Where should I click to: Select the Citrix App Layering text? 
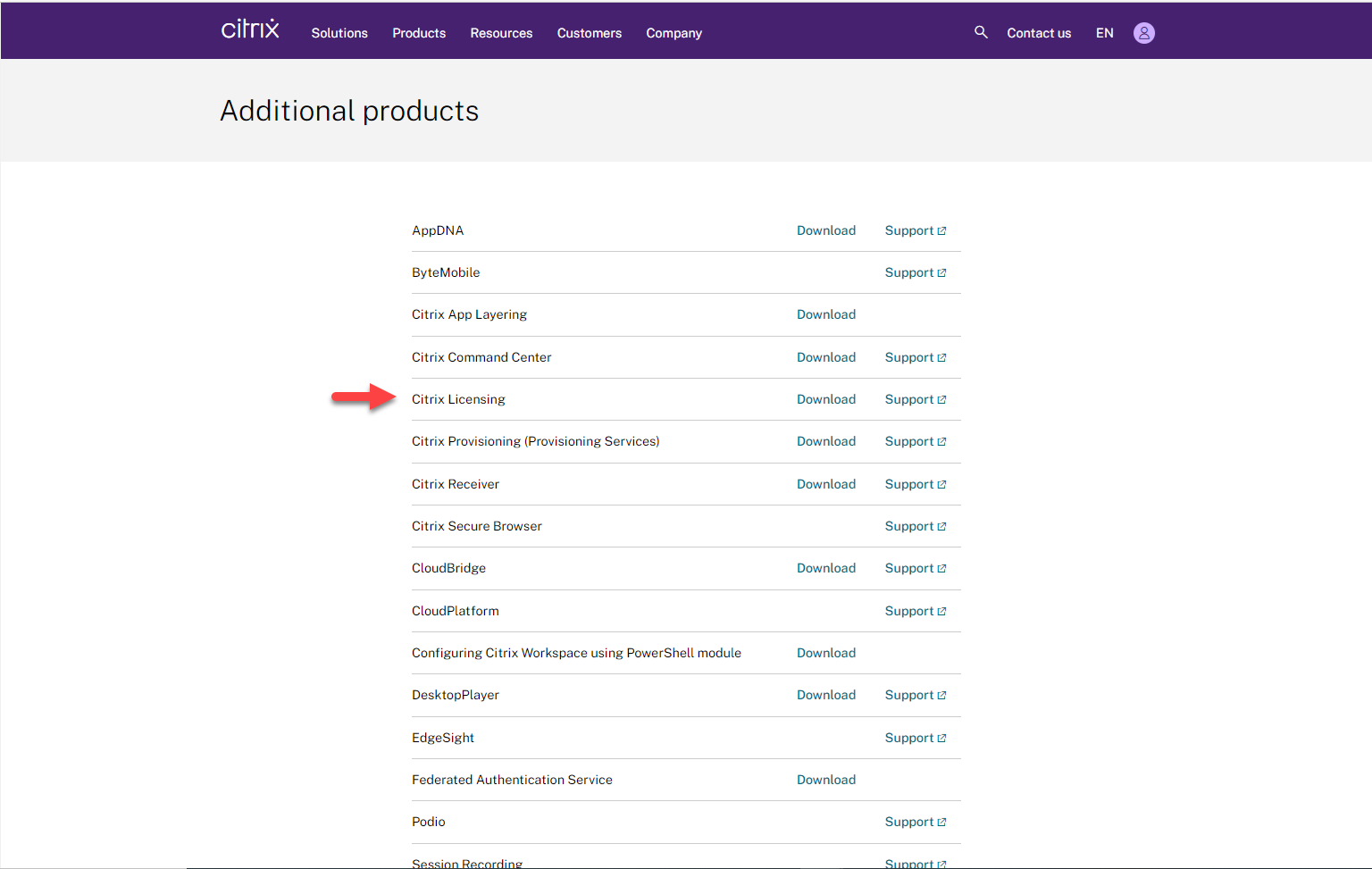pyautogui.click(x=469, y=314)
